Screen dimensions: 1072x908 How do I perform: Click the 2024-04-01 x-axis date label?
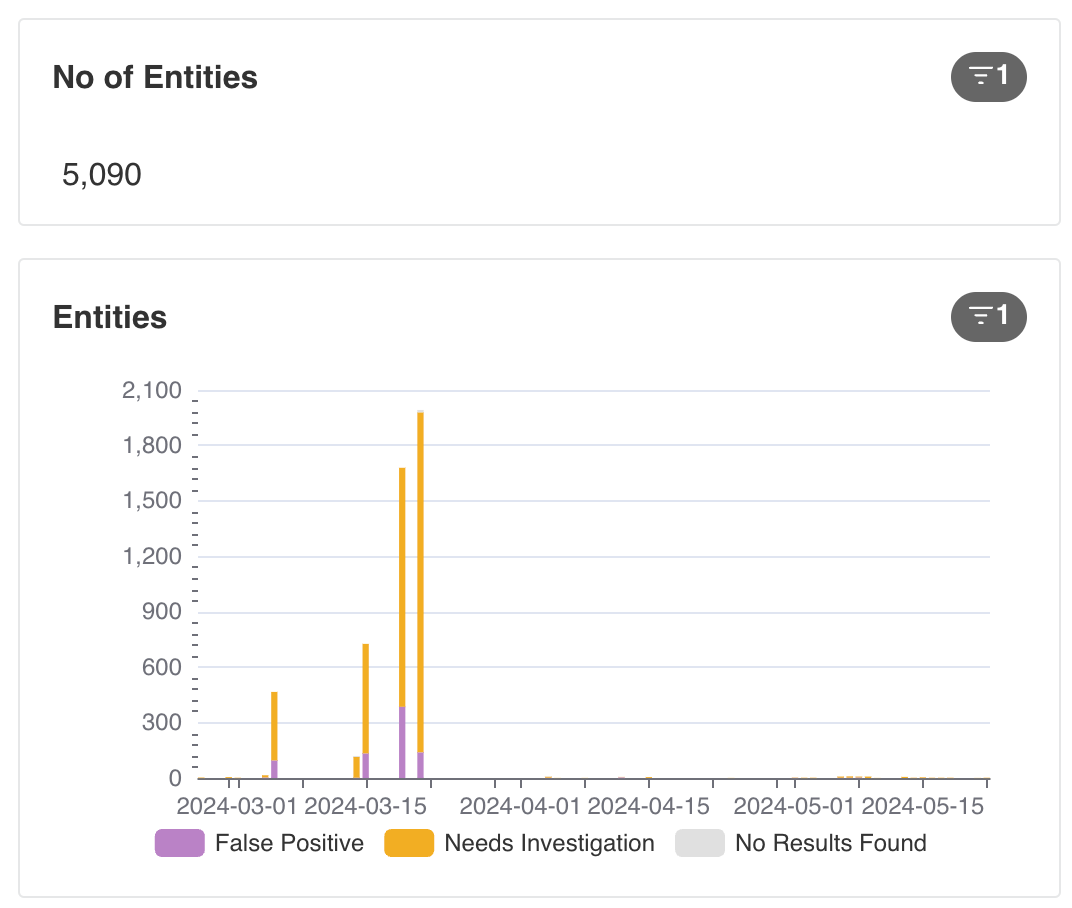(x=520, y=806)
